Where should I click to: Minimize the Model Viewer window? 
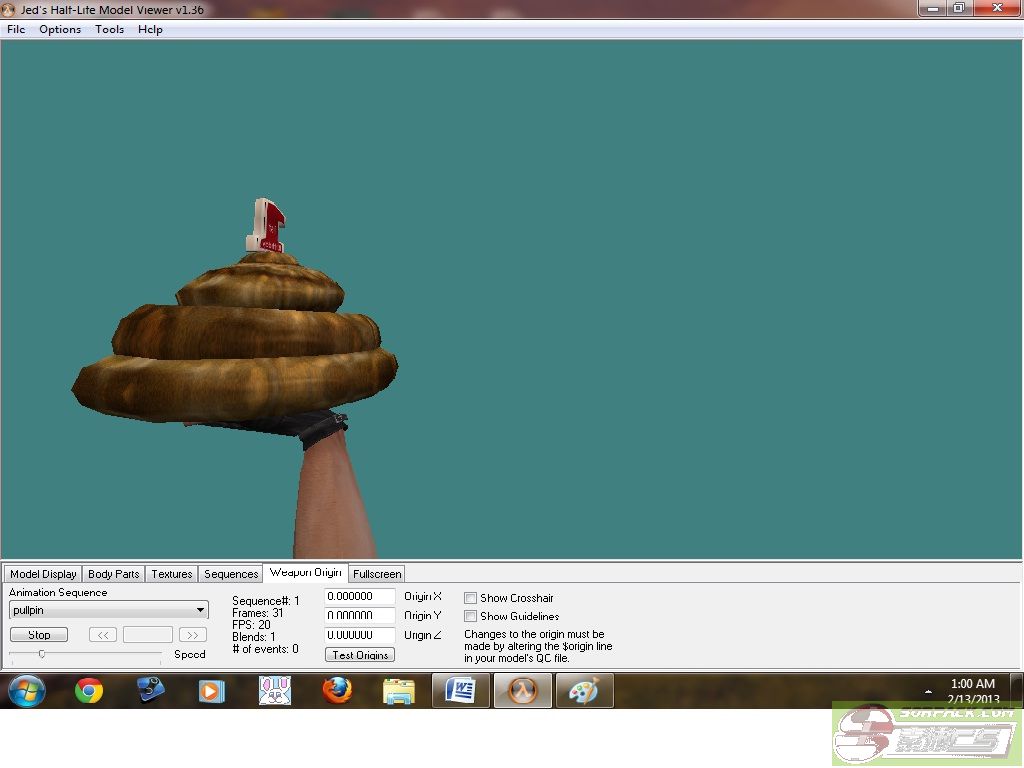click(x=933, y=8)
